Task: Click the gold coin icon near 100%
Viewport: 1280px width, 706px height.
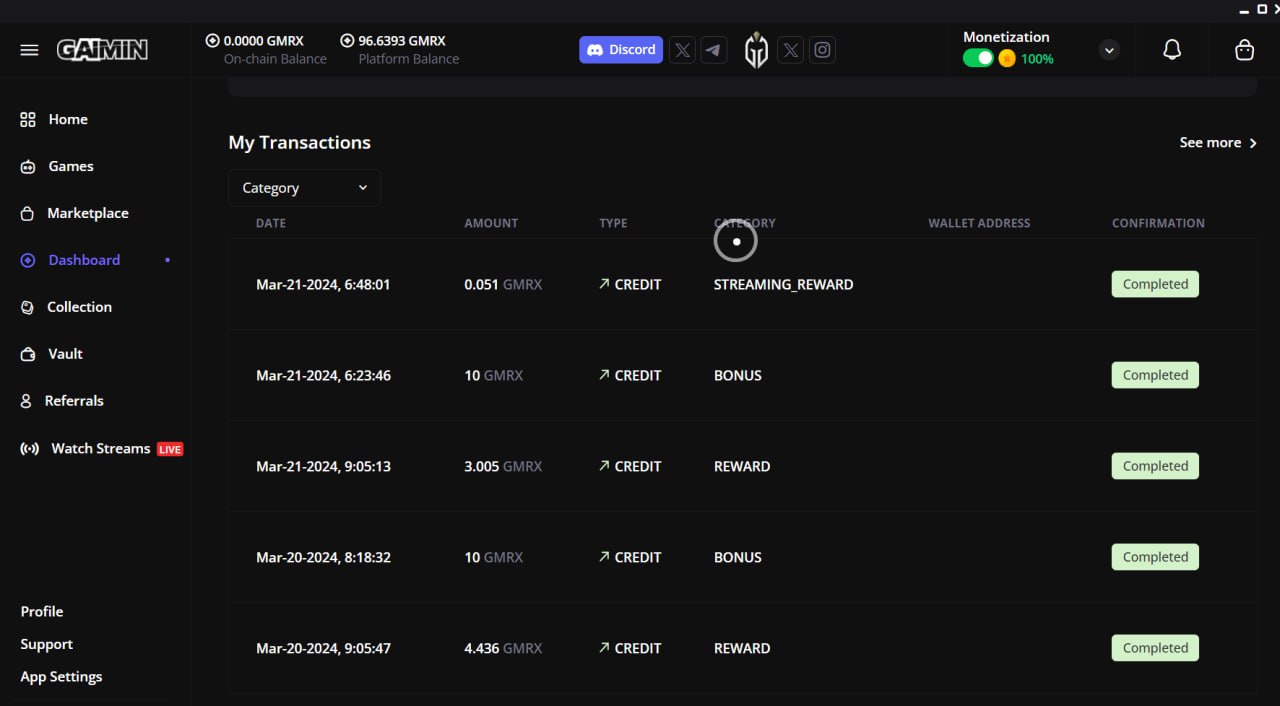Action: 1007,59
